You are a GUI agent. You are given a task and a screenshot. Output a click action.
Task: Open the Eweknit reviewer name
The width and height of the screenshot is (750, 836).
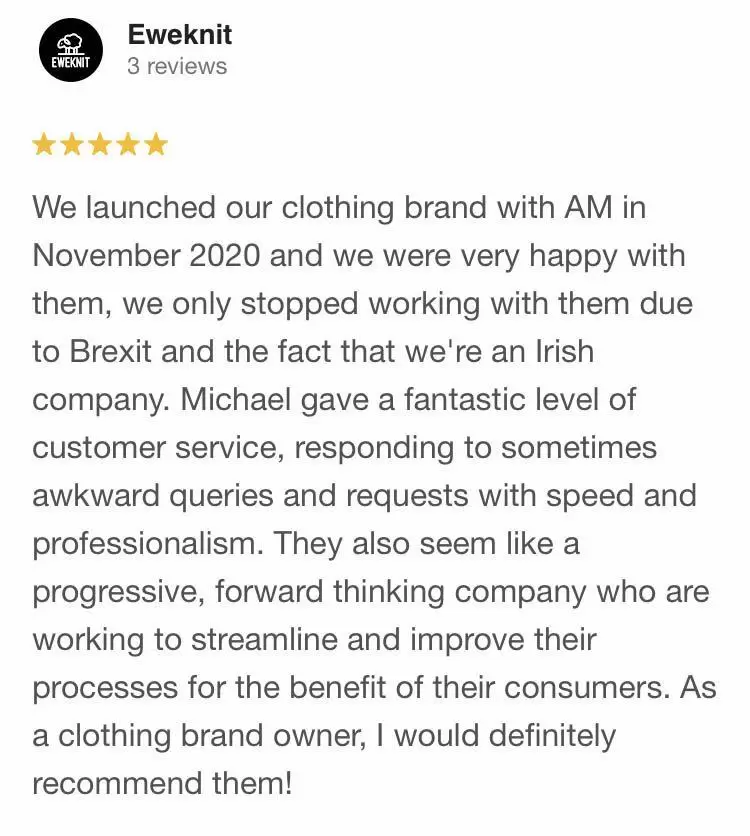click(180, 35)
